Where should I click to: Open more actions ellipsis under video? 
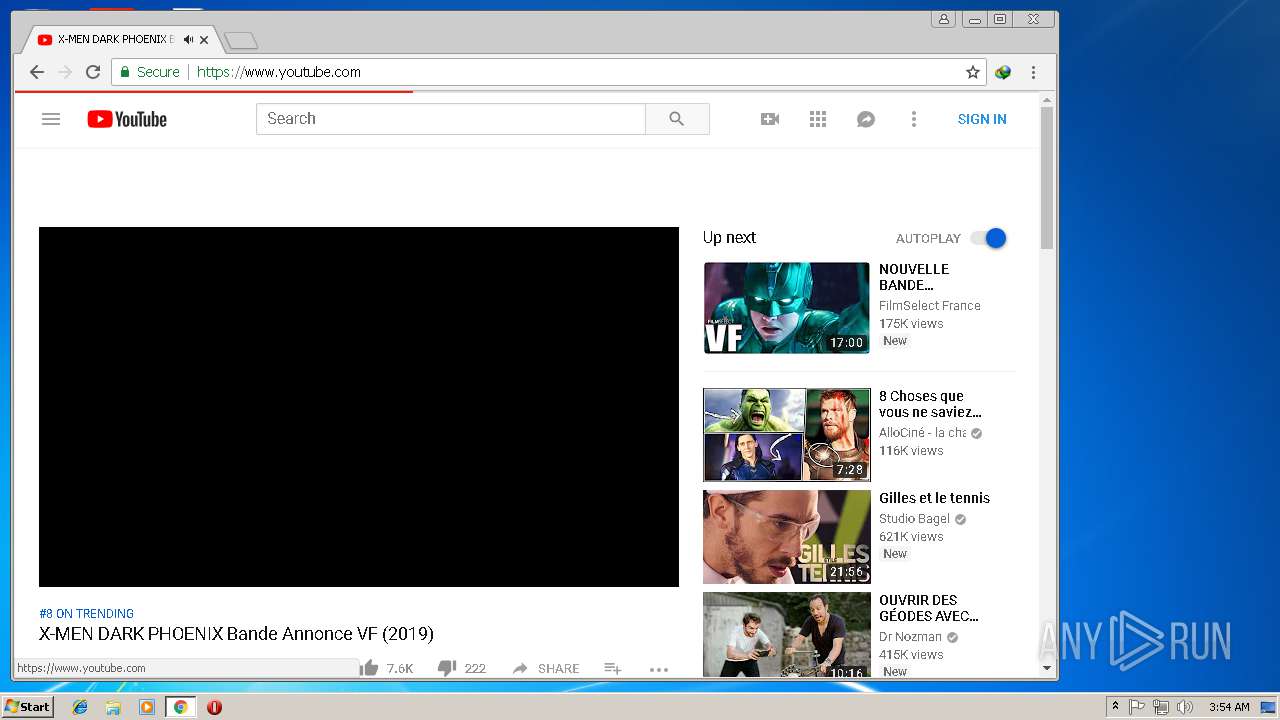pyautogui.click(x=658, y=669)
